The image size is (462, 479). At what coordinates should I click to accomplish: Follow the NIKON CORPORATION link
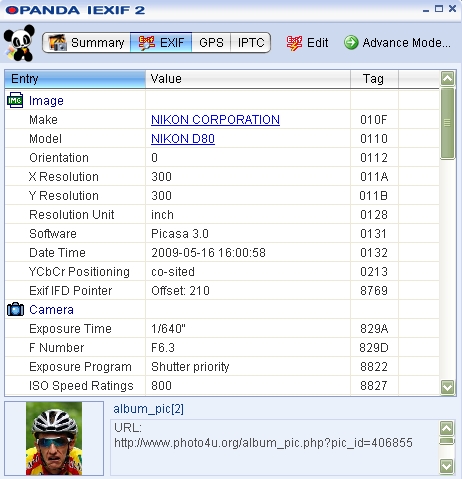tap(215, 119)
